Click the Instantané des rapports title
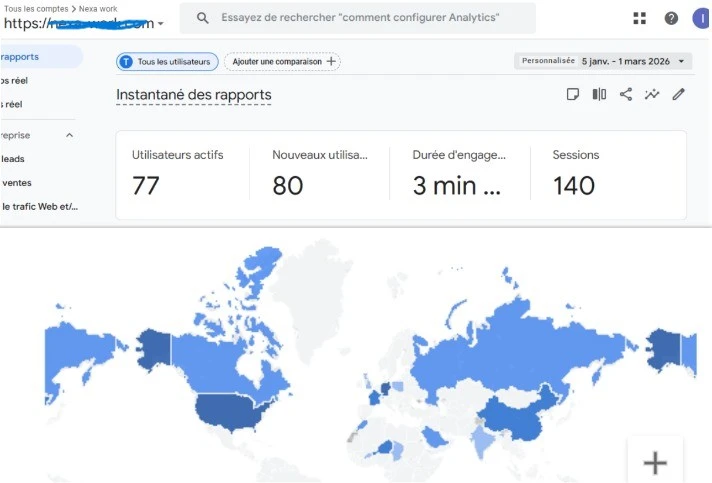This screenshot has height=483, width=712. click(x=194, y=95)
